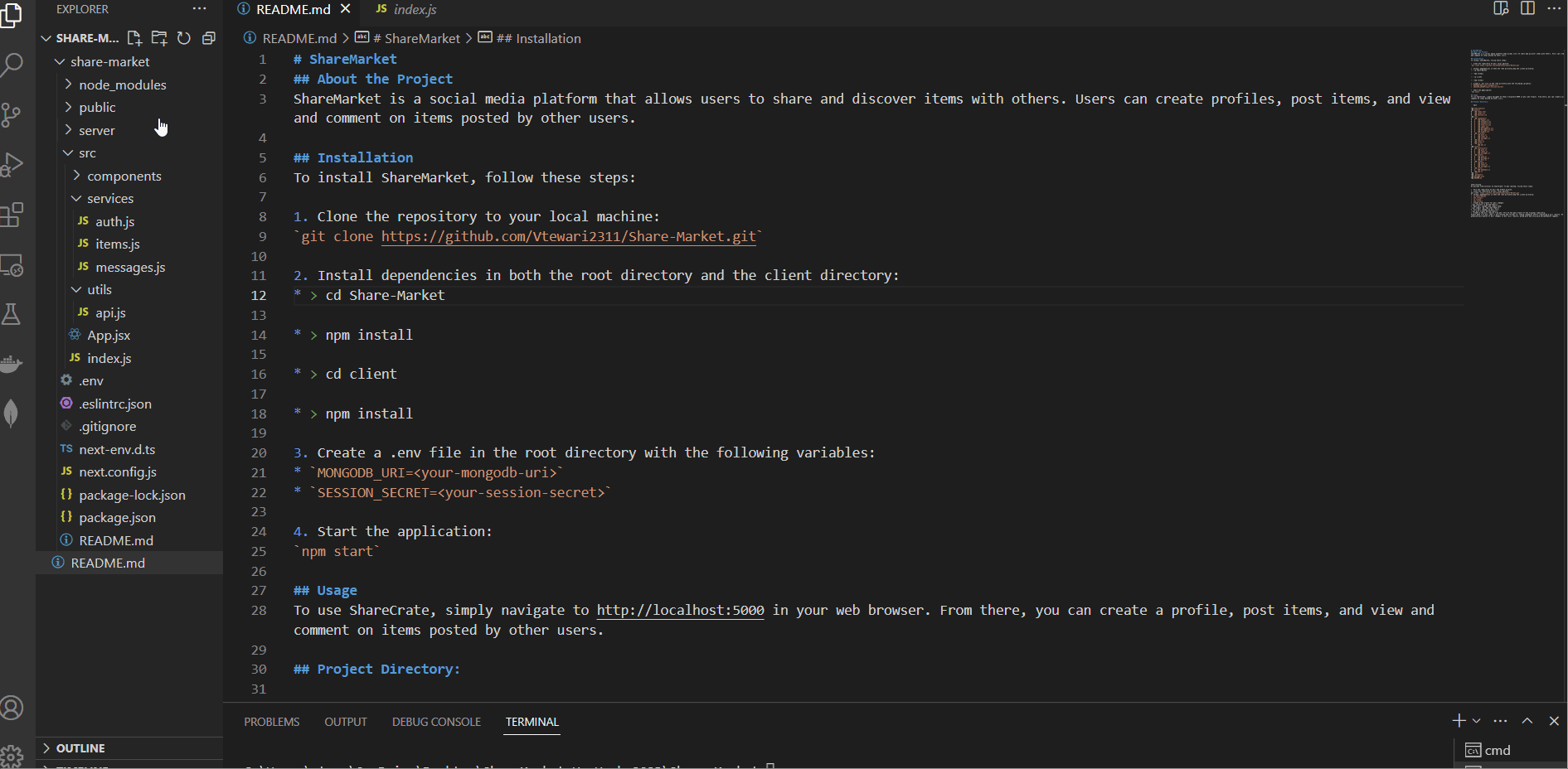Open the terminal panel more actions menu
1568x769 pixels.
tap(1500, 721)
